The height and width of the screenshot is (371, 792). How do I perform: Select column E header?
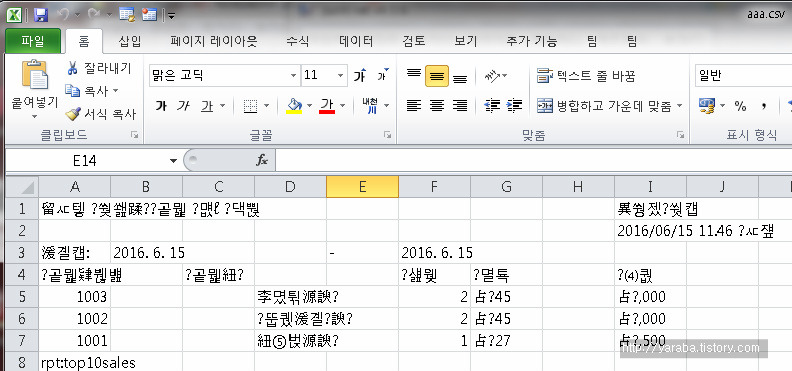pos(362,187)
